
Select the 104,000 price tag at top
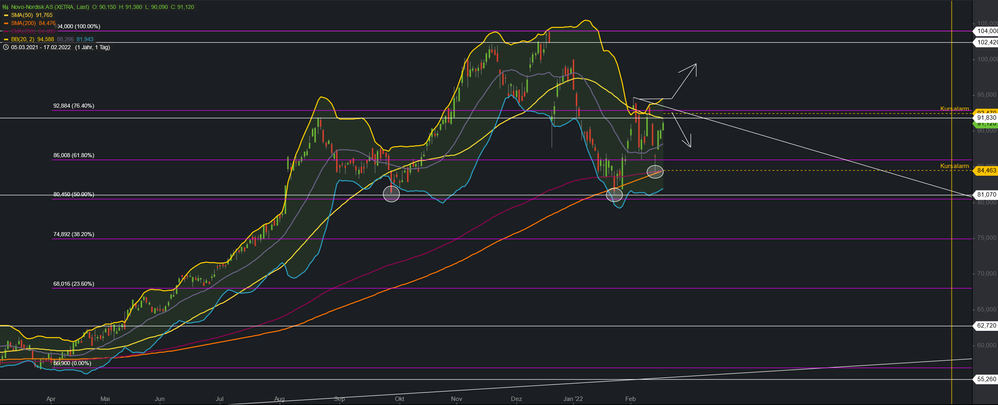pos(984,32)
